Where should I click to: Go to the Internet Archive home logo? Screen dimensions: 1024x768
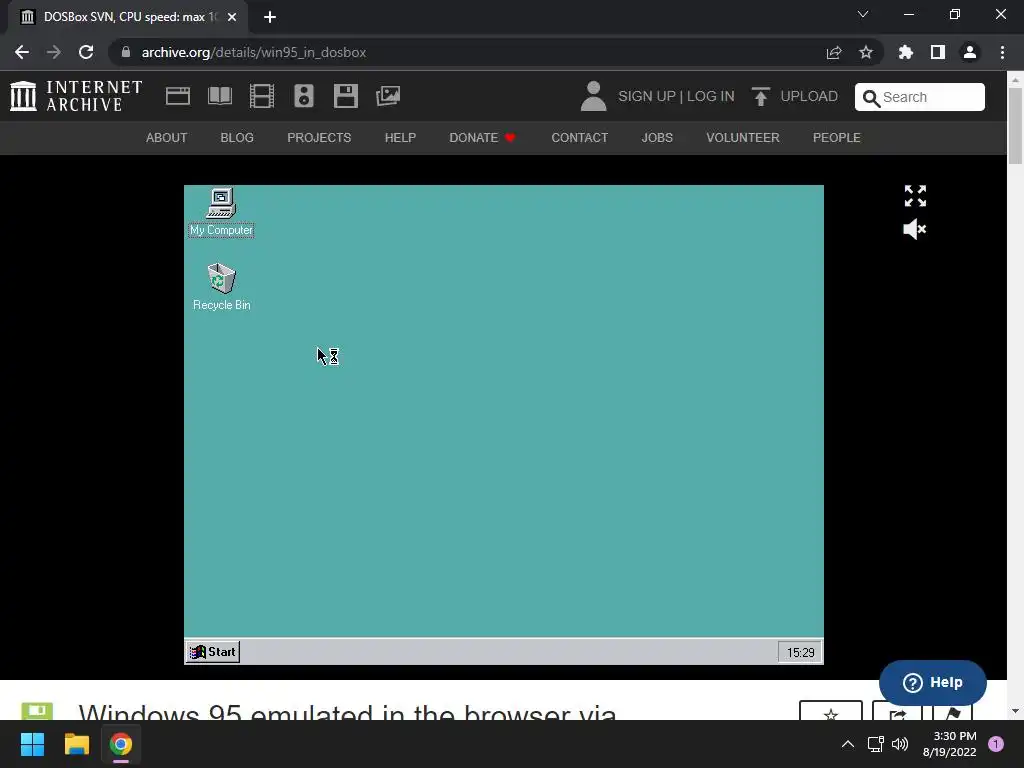[76, 96]
